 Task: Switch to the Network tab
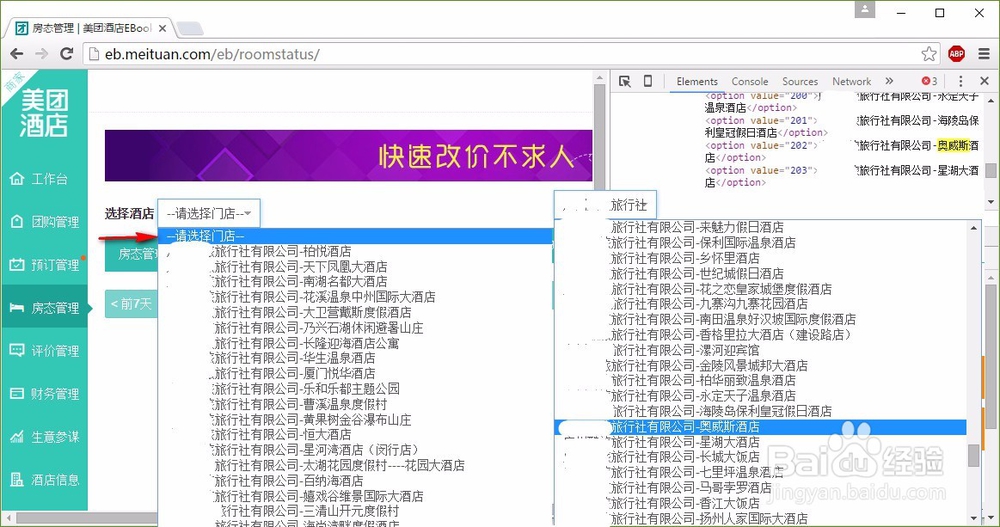851,81
